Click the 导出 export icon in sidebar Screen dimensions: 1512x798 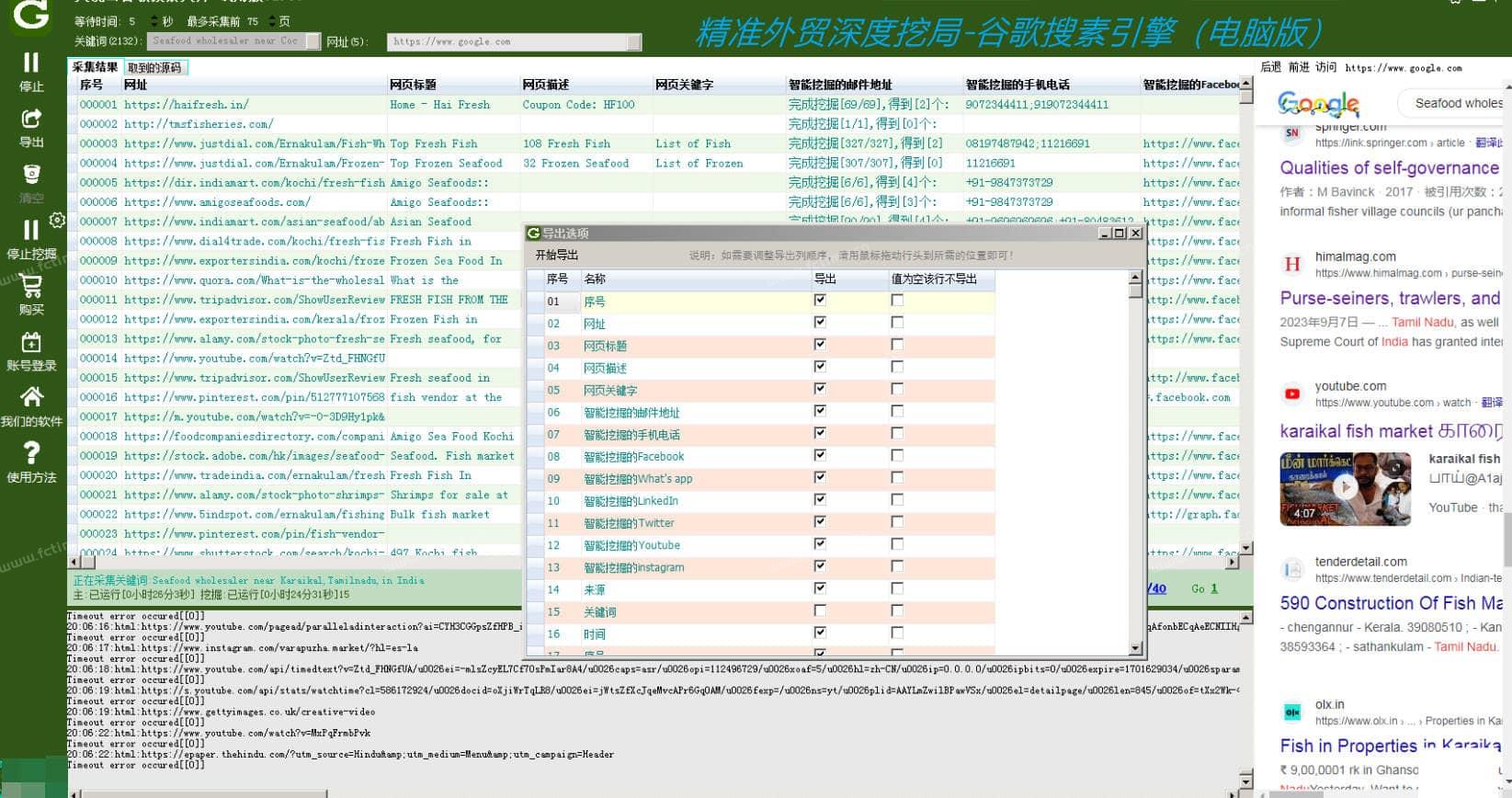pyautogui.click(x=31, y=119)
